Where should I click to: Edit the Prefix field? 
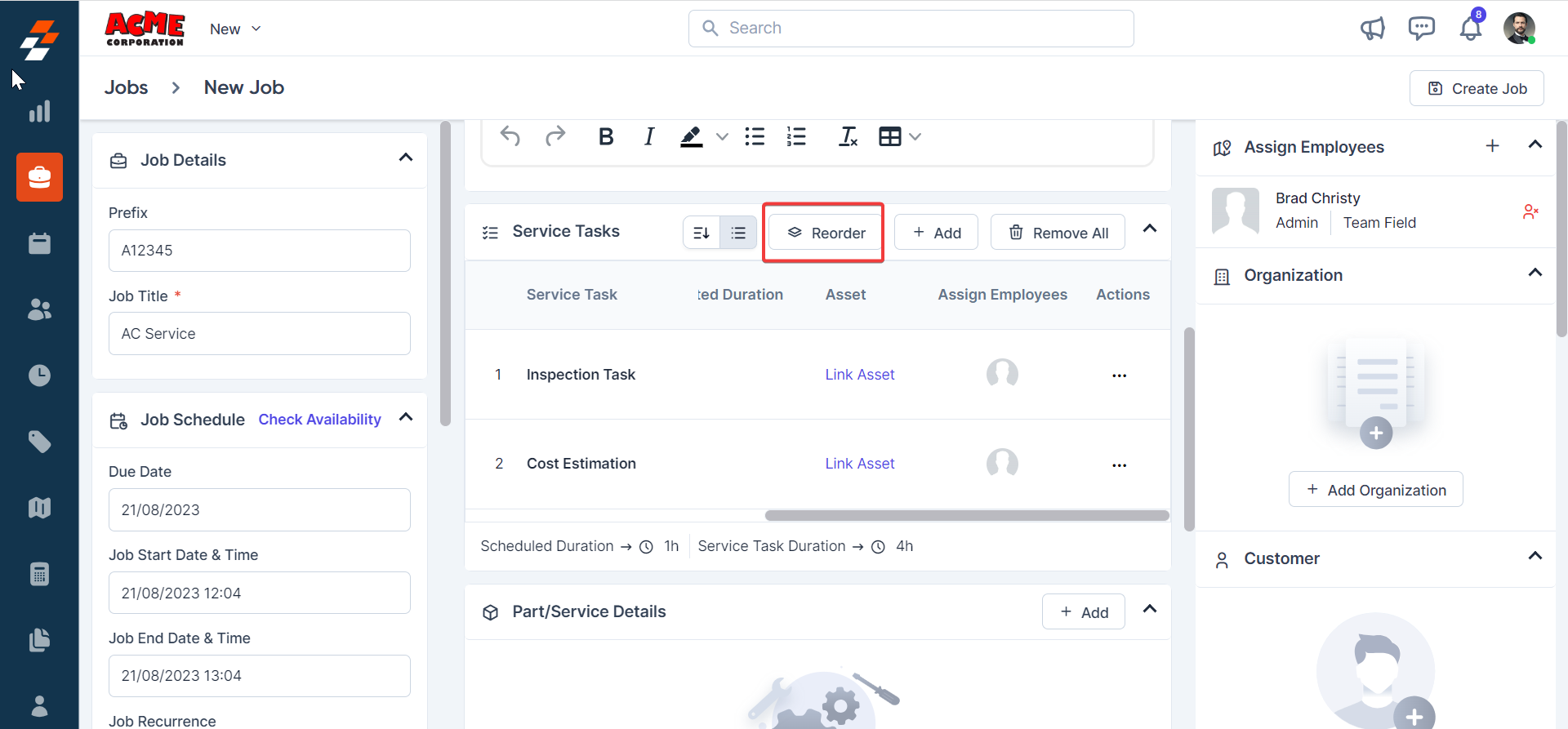260,251
